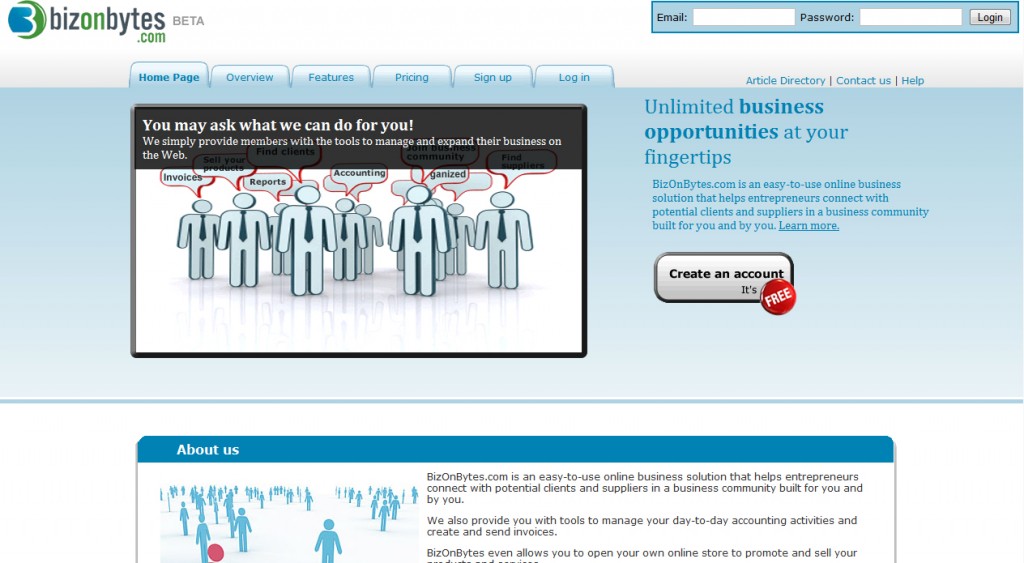Click the Find clients speech bubble
The image size is (1024, 563).
[285, 153]
